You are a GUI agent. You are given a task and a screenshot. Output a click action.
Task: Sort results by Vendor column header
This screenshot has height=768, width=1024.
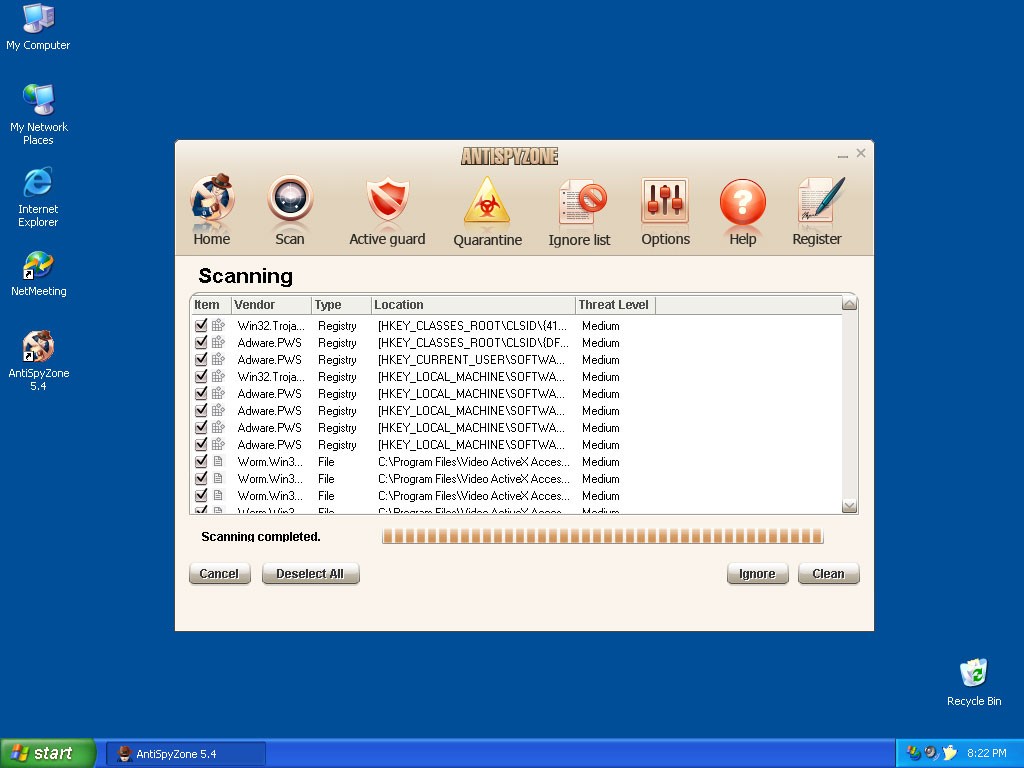pyautogui.click(x=270, y=305)
